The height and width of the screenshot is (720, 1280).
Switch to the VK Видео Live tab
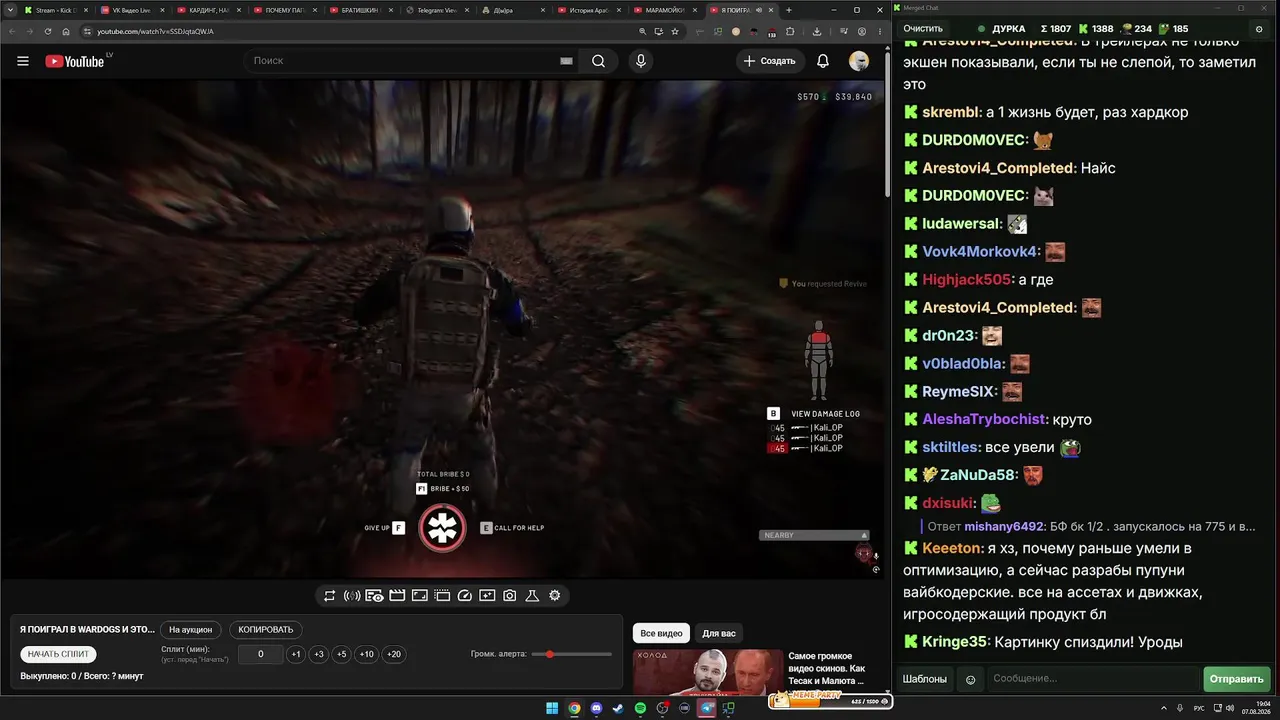point(134,10)
